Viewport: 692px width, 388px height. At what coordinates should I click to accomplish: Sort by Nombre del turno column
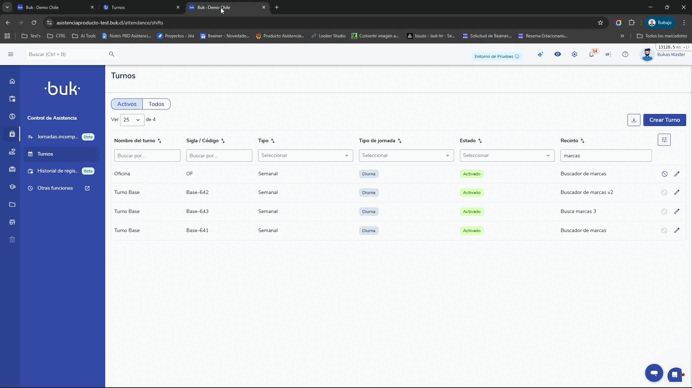pyautogui.click(x=138, y=140)
